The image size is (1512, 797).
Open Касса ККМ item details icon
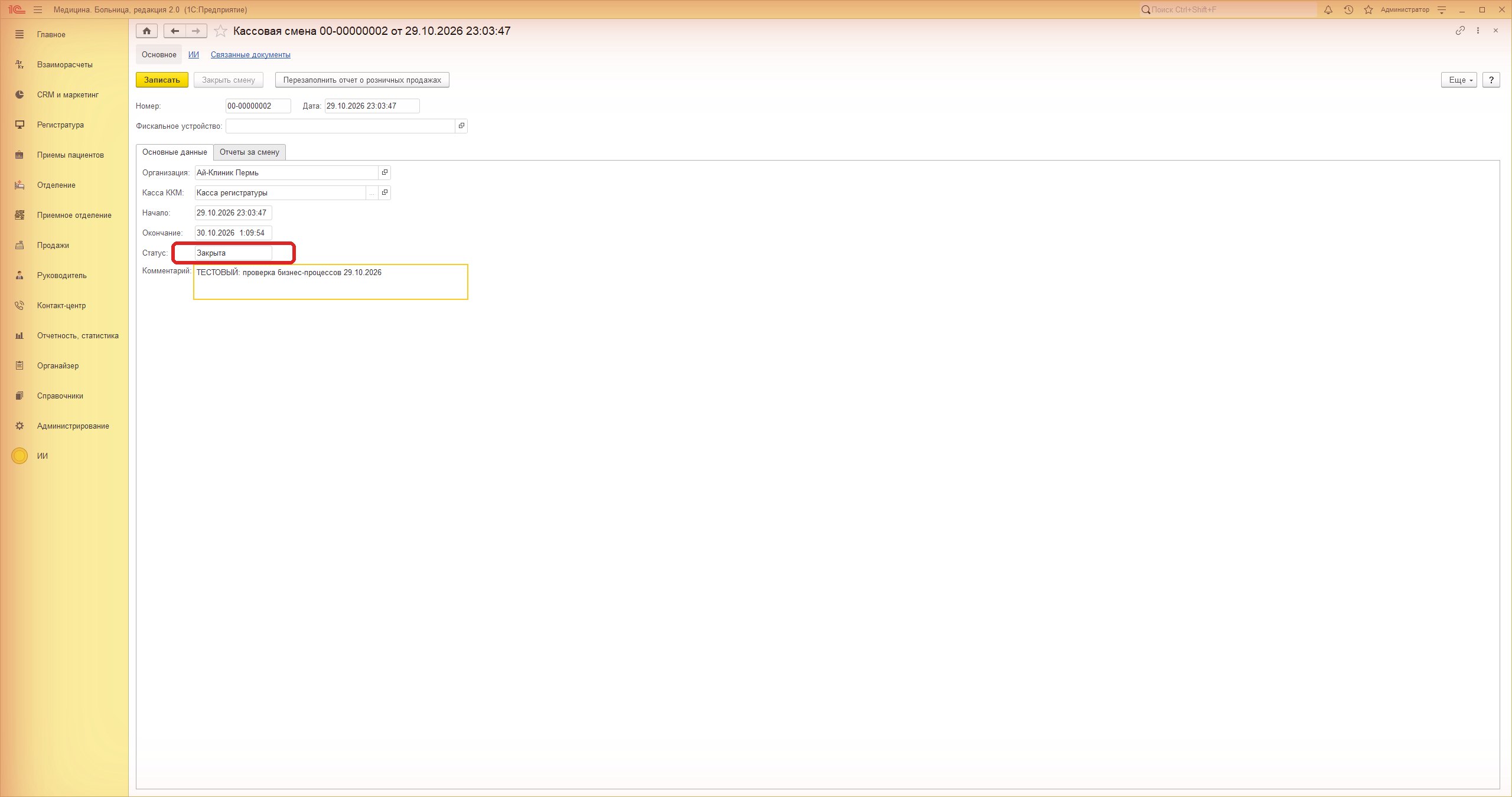click(384, 192)
